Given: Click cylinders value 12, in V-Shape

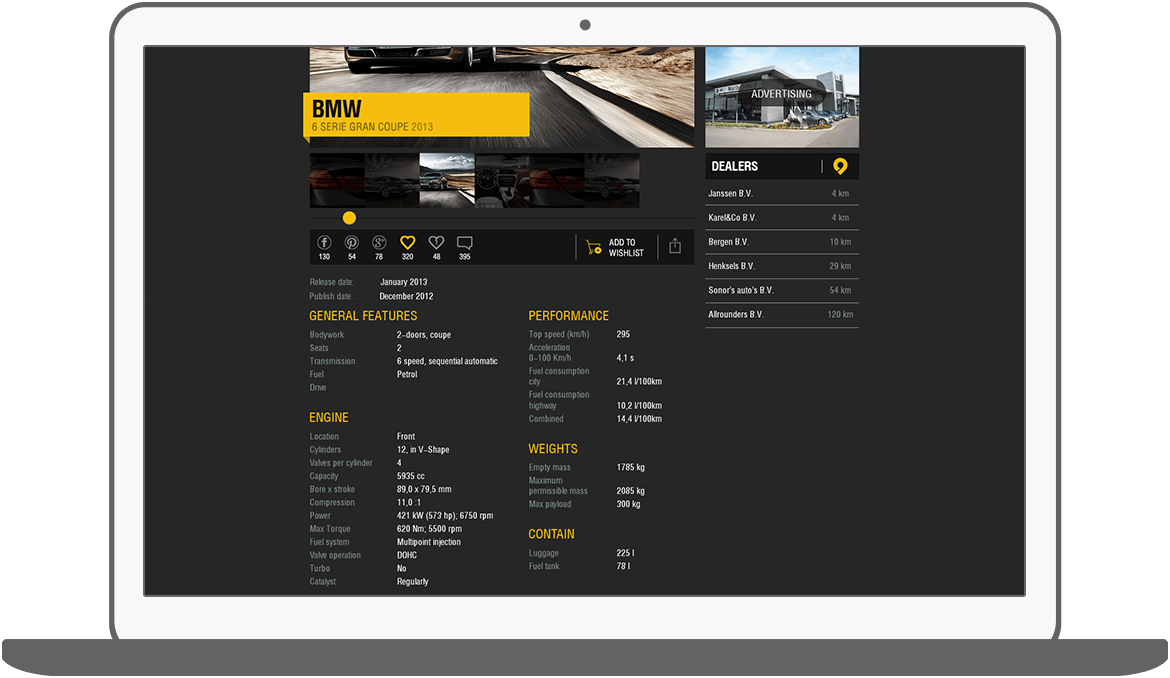Looking at the screenshot, I should pos(423,450).
